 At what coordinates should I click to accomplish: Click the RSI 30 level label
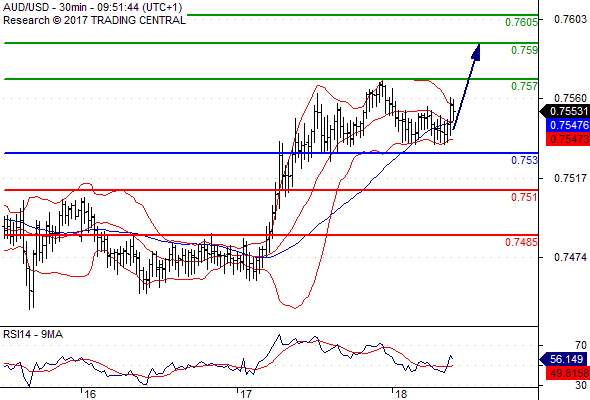pos(581,385)
